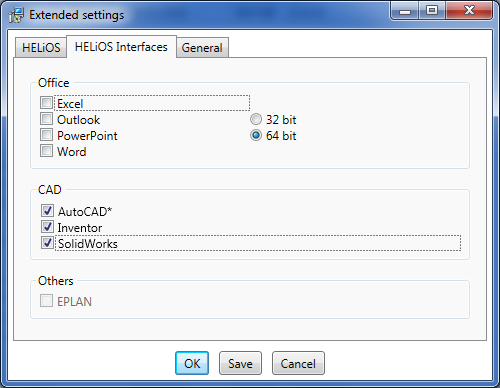This screenshot has height=388, width=500.
Task: Confirm settings with the OK button
Action: point(192,363)
